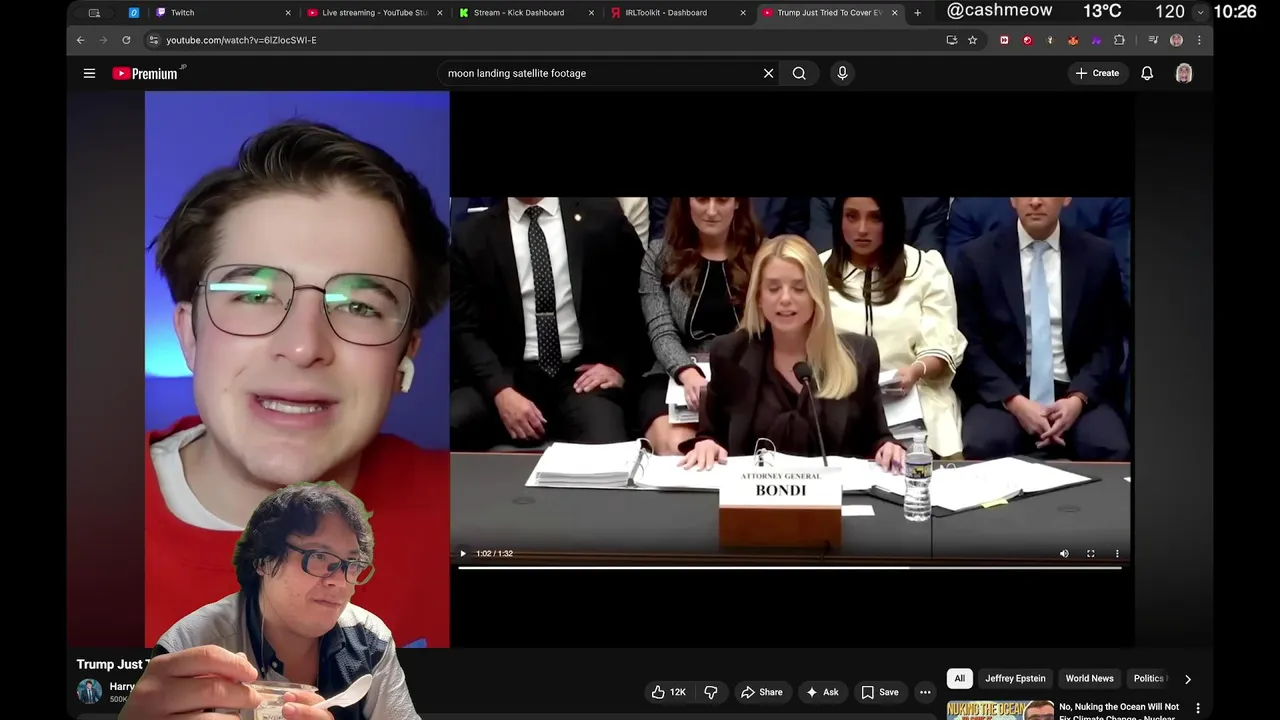The height and width of the screenshot is (720, 1280).
Task: Click the cast or install icon in address bar
Action: click(951, 40)
